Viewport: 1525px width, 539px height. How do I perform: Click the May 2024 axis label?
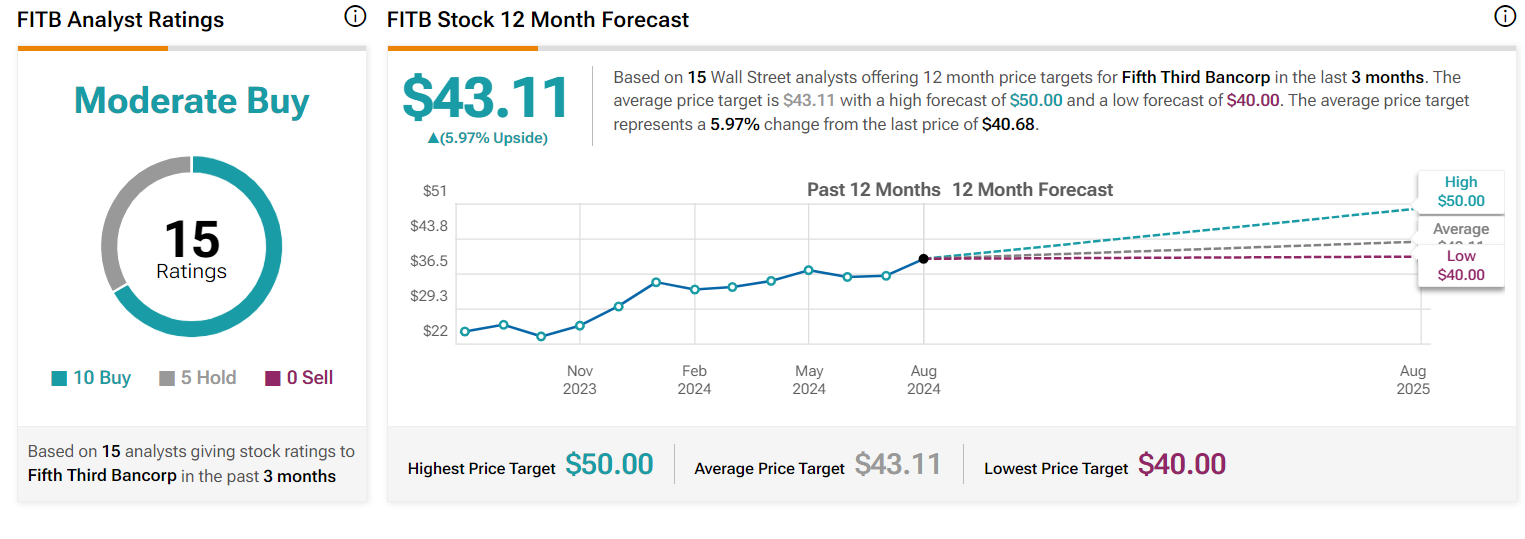(x=809, y=380)
